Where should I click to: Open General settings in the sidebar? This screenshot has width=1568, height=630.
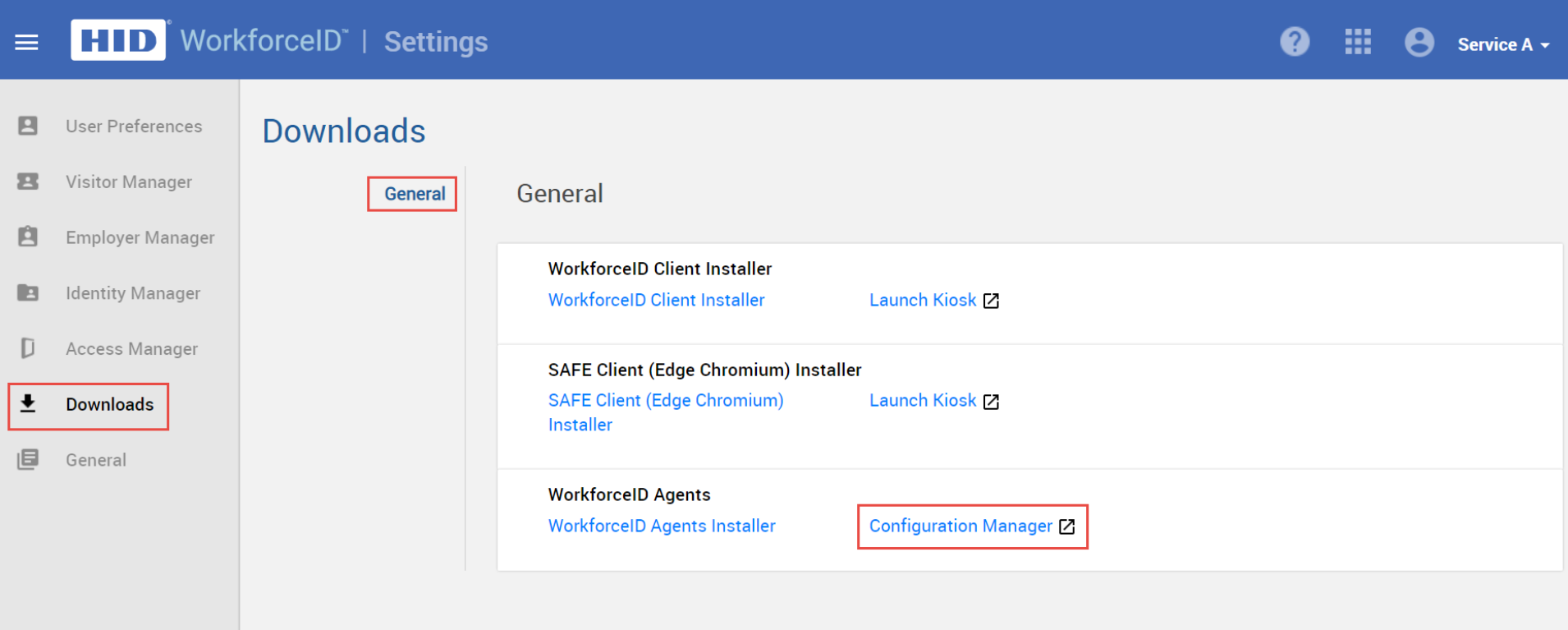click(x=96, y=460)
